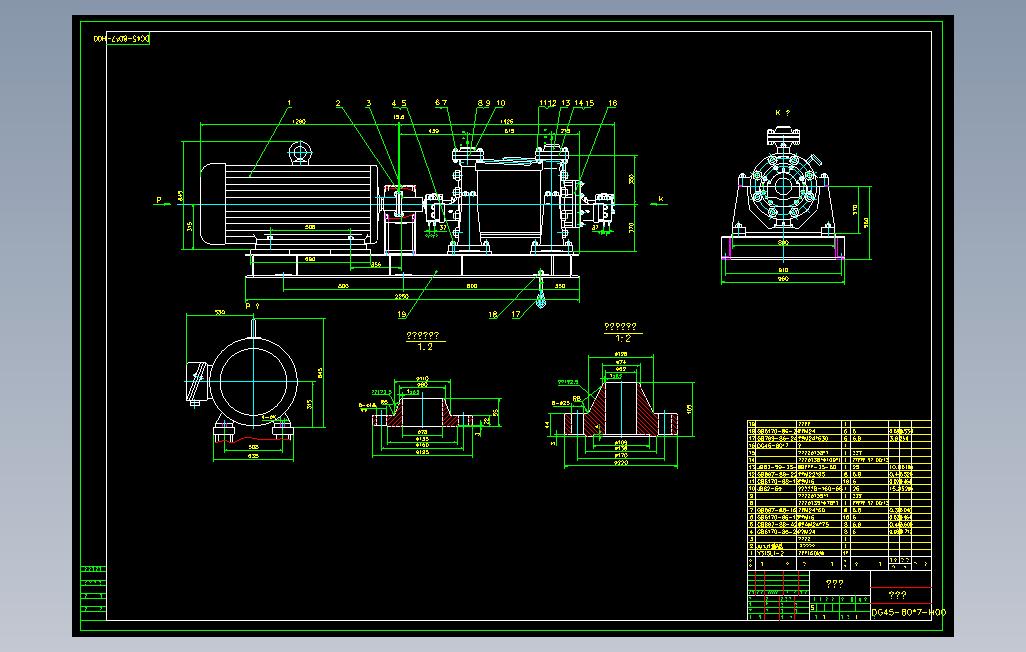
Task: Select the 960 width dimension in K view
Action: coord(783,279)
